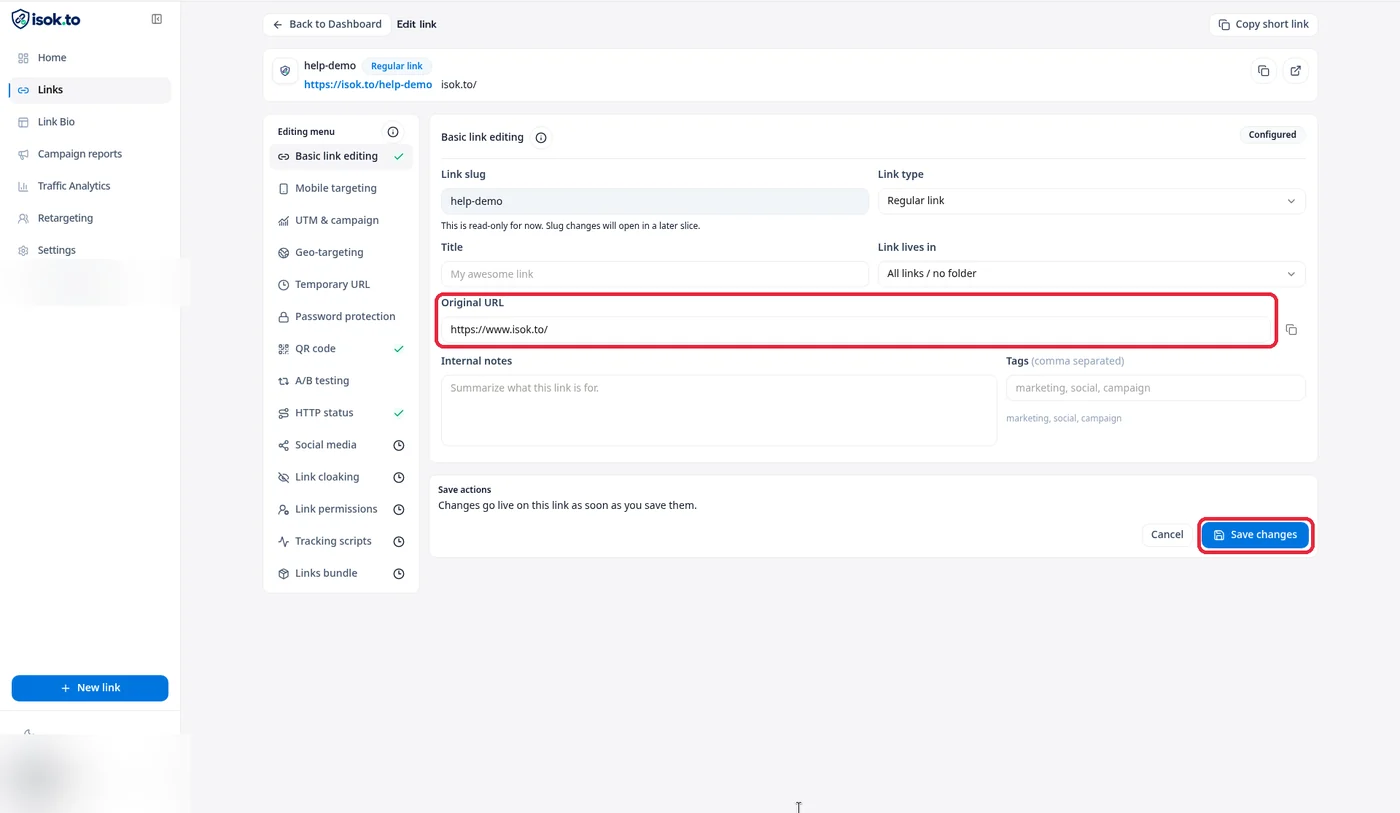Image resolution: width=1400 pixels, height=813 pixels.
Task: Open the Link lives in dropdown
Action: (1091, 274)
